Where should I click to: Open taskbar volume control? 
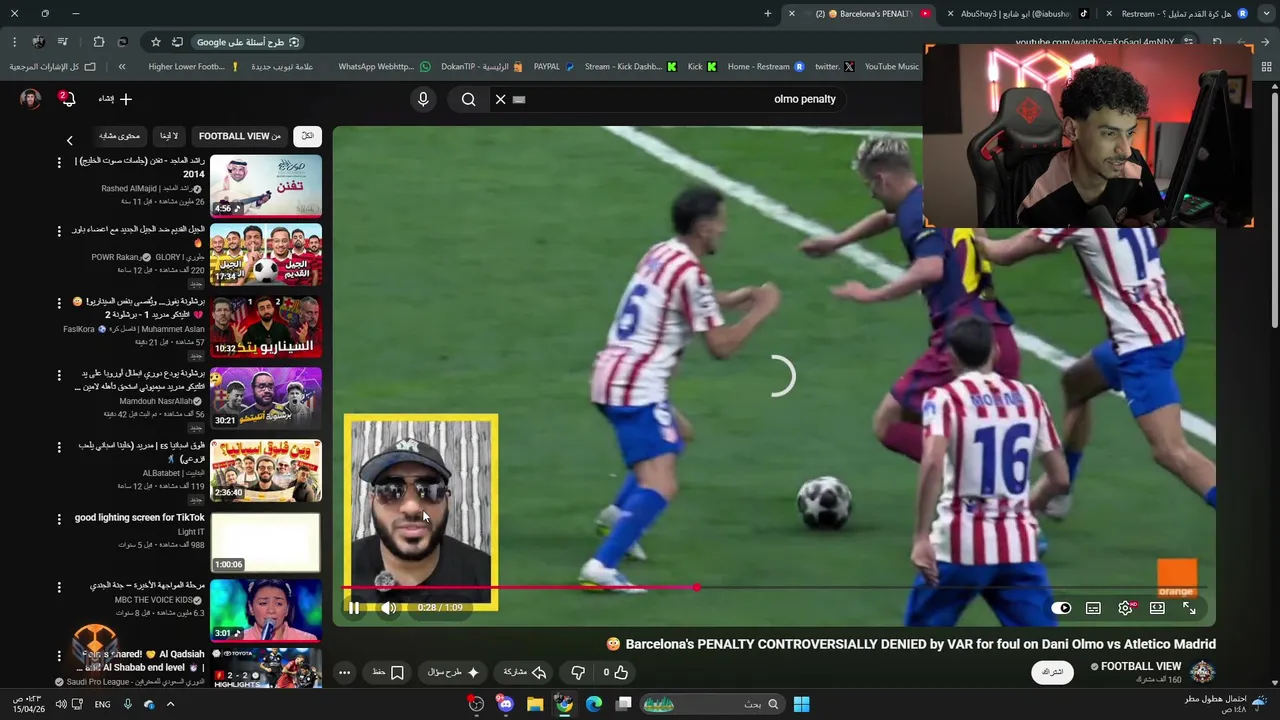pos(61,704)
